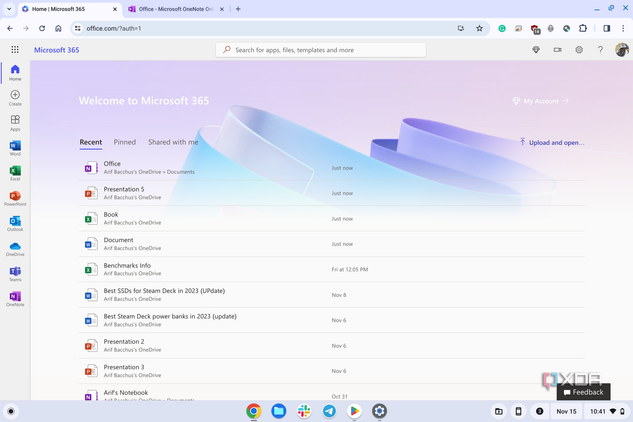
Task: Open a new browser tab
Action: (238, 9)
